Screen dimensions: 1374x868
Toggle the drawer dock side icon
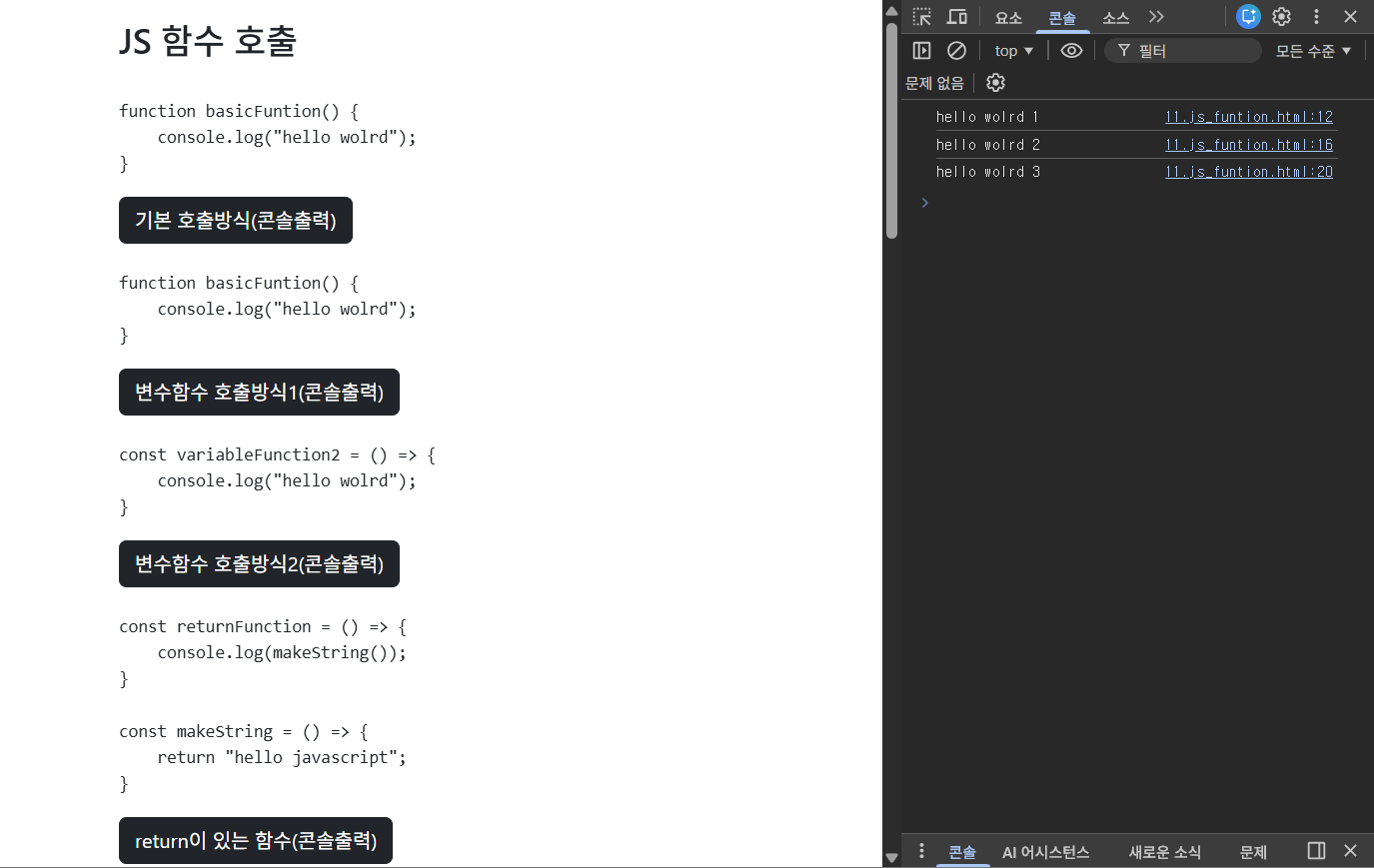point(1316,851)
